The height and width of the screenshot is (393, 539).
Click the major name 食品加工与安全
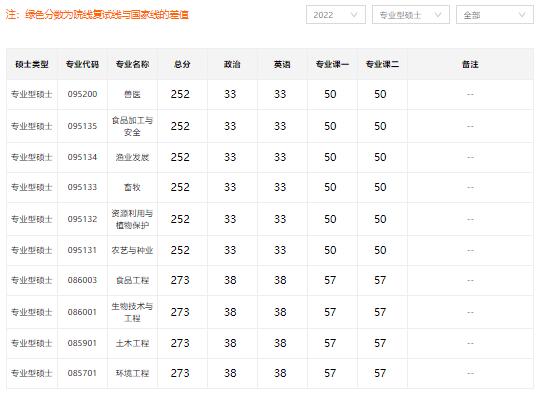132,126
